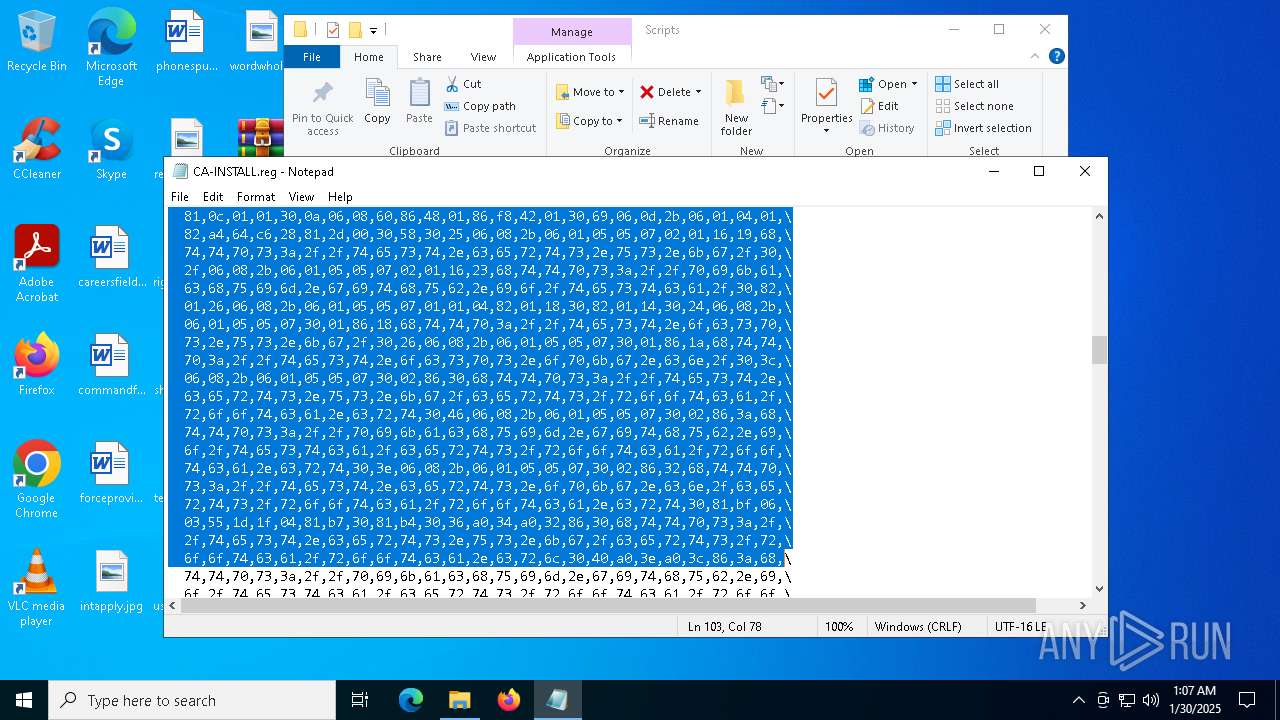
Task: Click Notepad vertical scrollbar thumb
Action: 1099,350
